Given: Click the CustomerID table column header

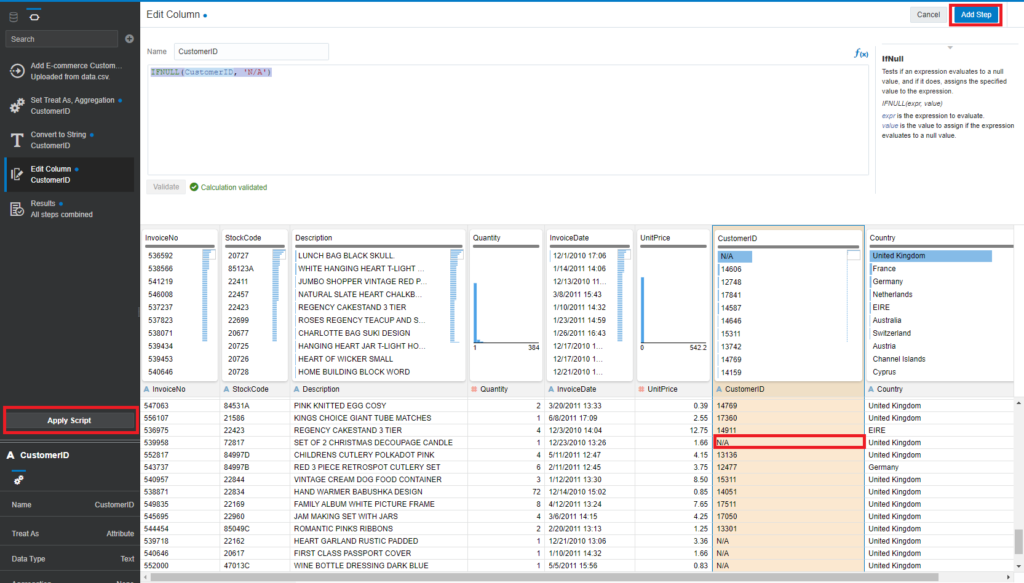Looking at the screenshot, I should point(788,389).
